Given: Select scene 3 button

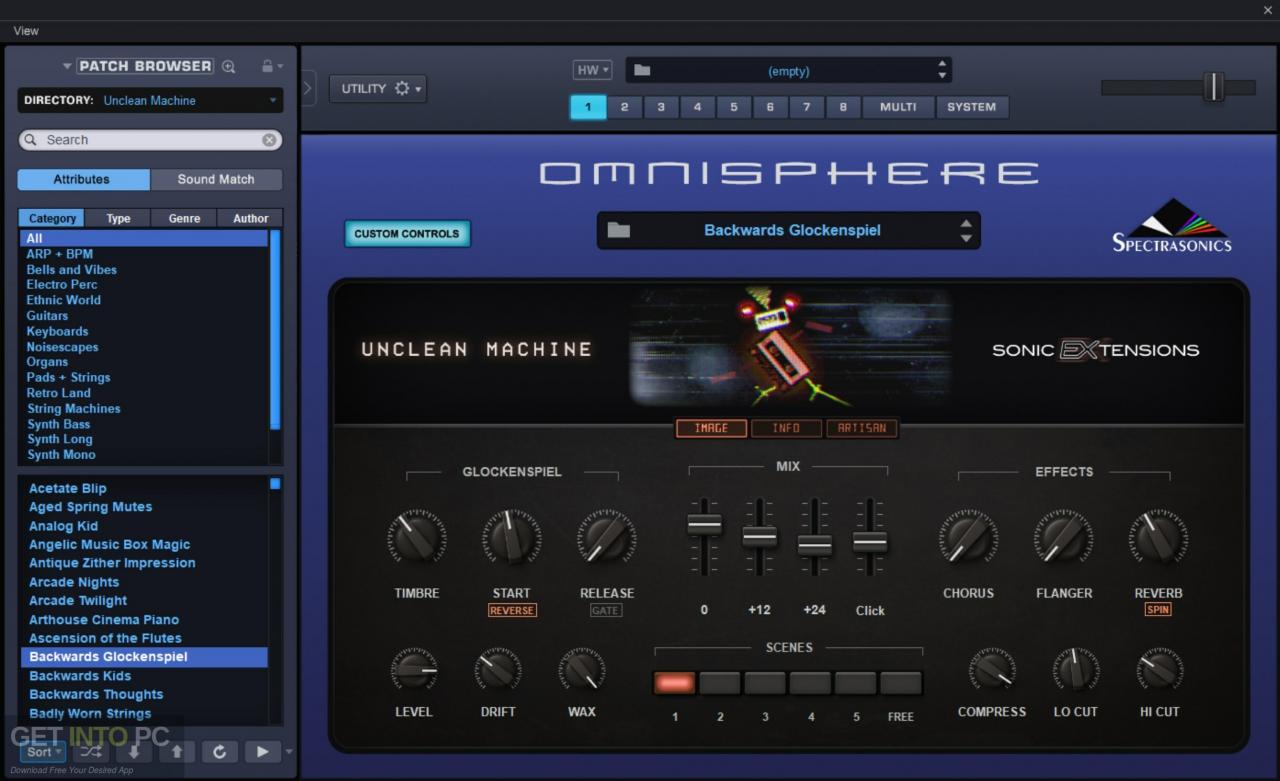Looking at the screenshot, I should click(765, 683).
